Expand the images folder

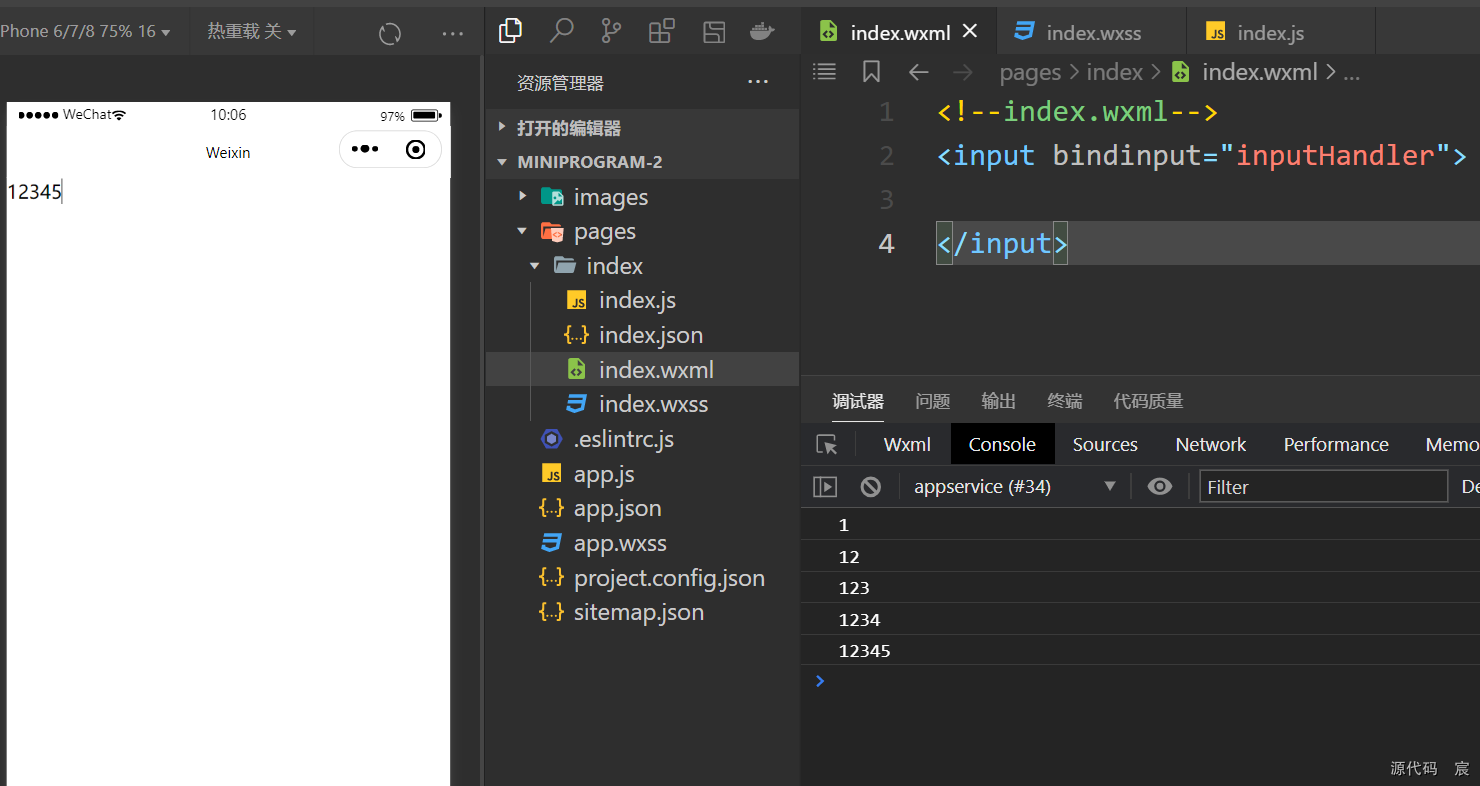pos(642,197)
